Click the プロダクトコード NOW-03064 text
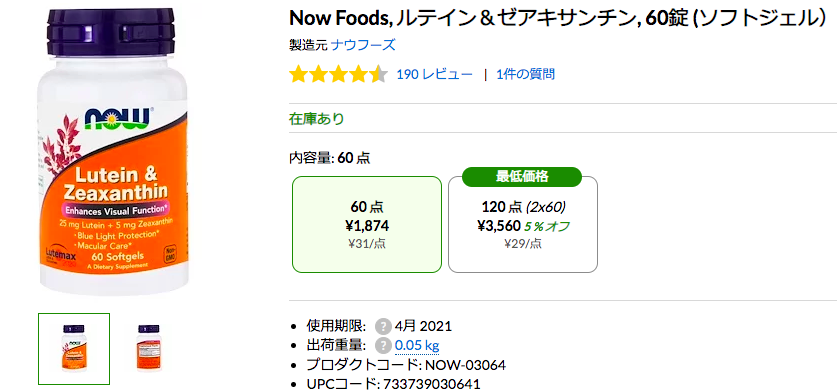837x391 pixels. click(x=406, y=365)
